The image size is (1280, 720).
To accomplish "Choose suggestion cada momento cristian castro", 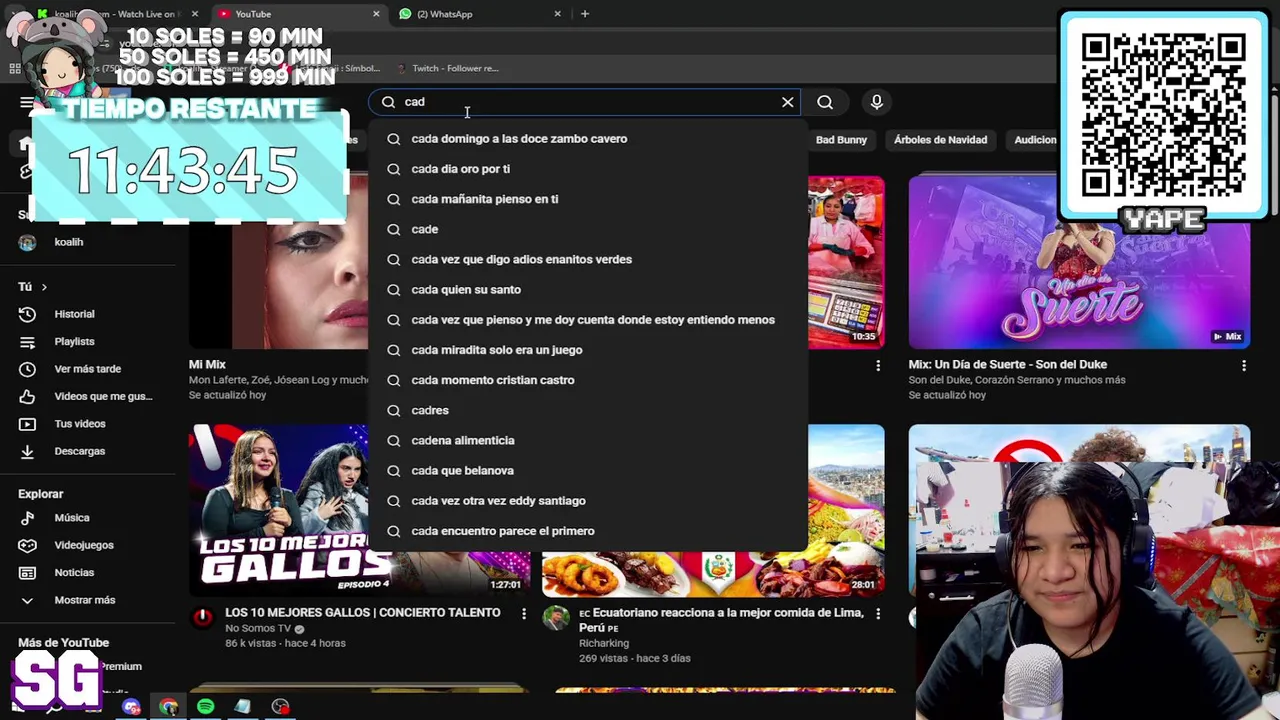I will click(x=588, y=380).
